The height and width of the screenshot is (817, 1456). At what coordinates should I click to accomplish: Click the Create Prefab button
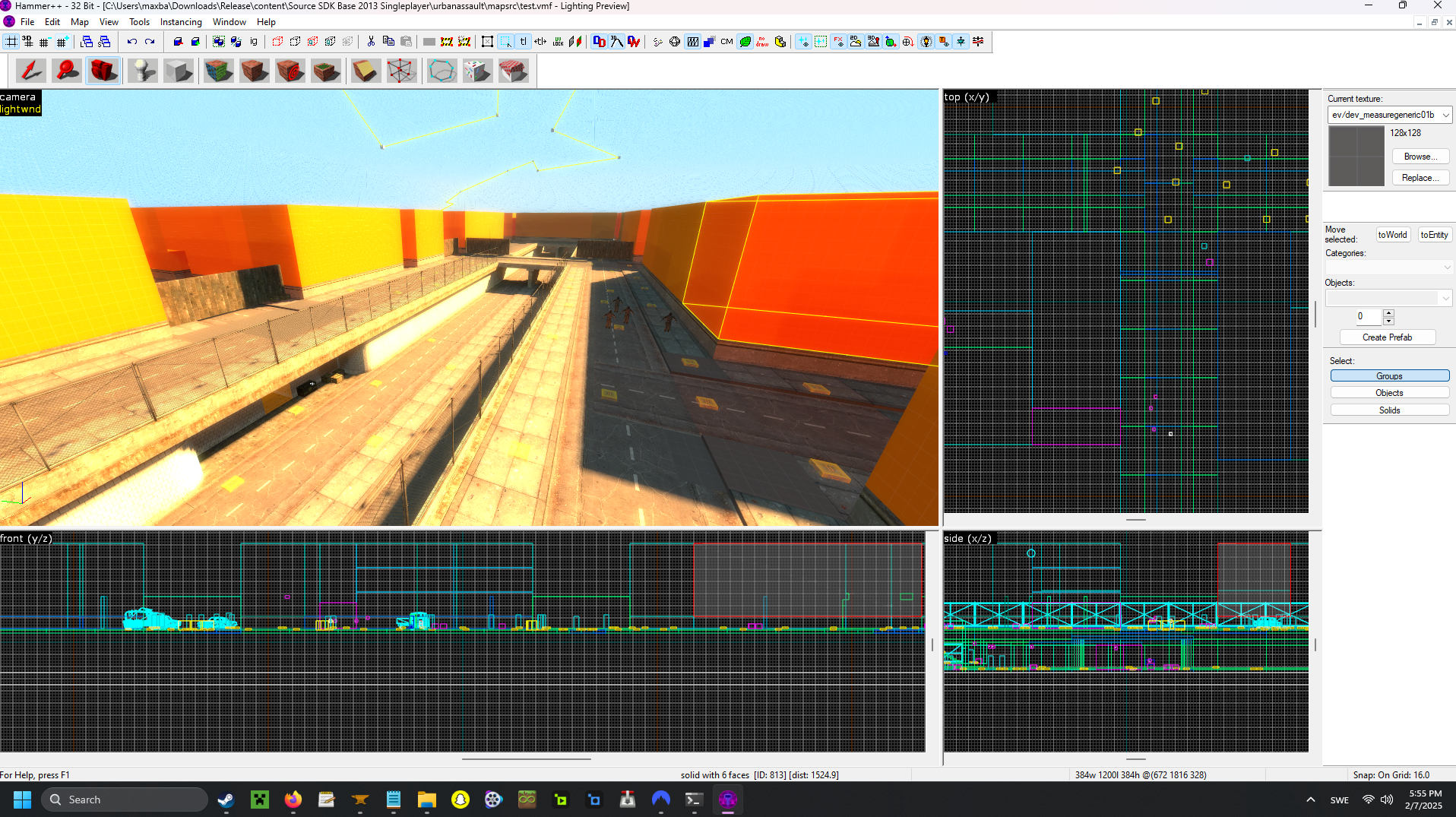tap(1388, 337)
